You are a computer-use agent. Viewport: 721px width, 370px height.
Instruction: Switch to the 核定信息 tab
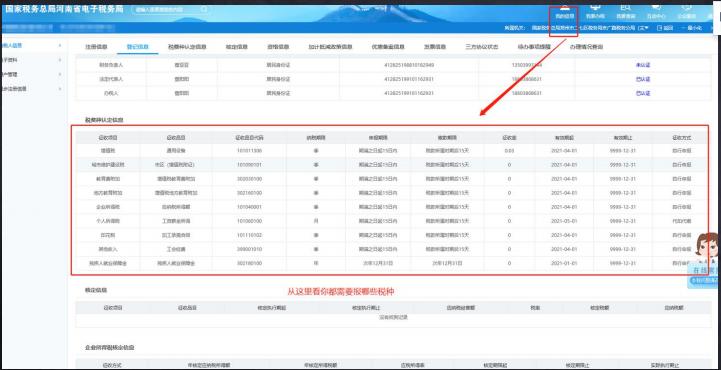(236, 47)
